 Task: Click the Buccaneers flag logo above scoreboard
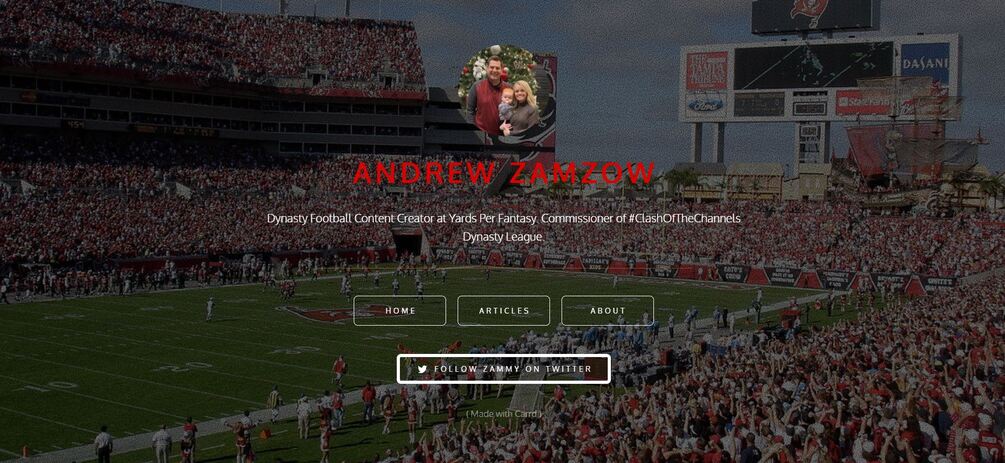point(809,12)
